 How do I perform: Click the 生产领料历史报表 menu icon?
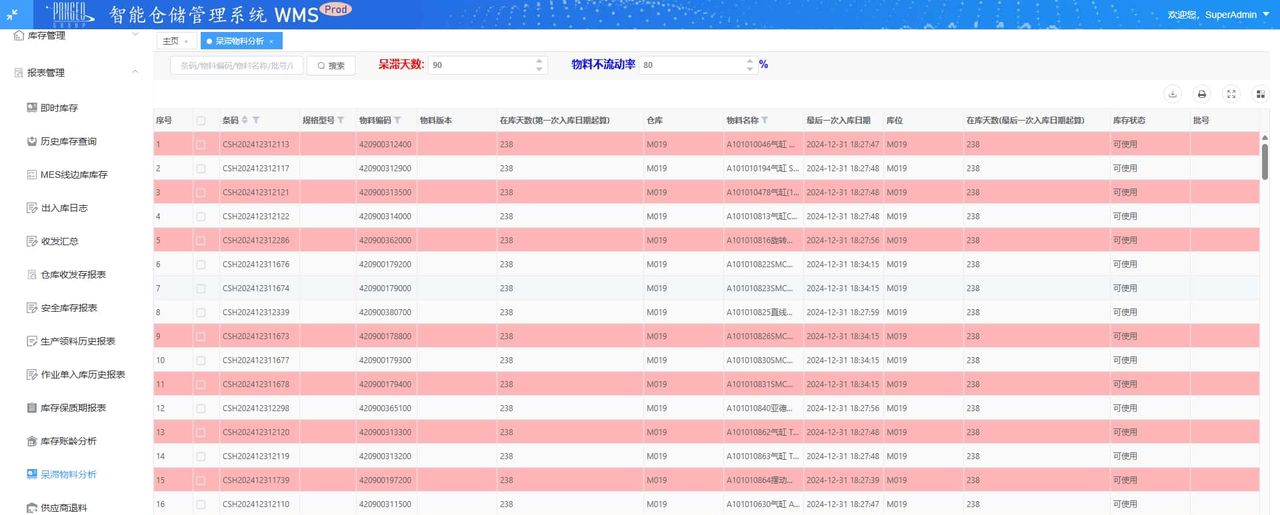pos(32,341)
